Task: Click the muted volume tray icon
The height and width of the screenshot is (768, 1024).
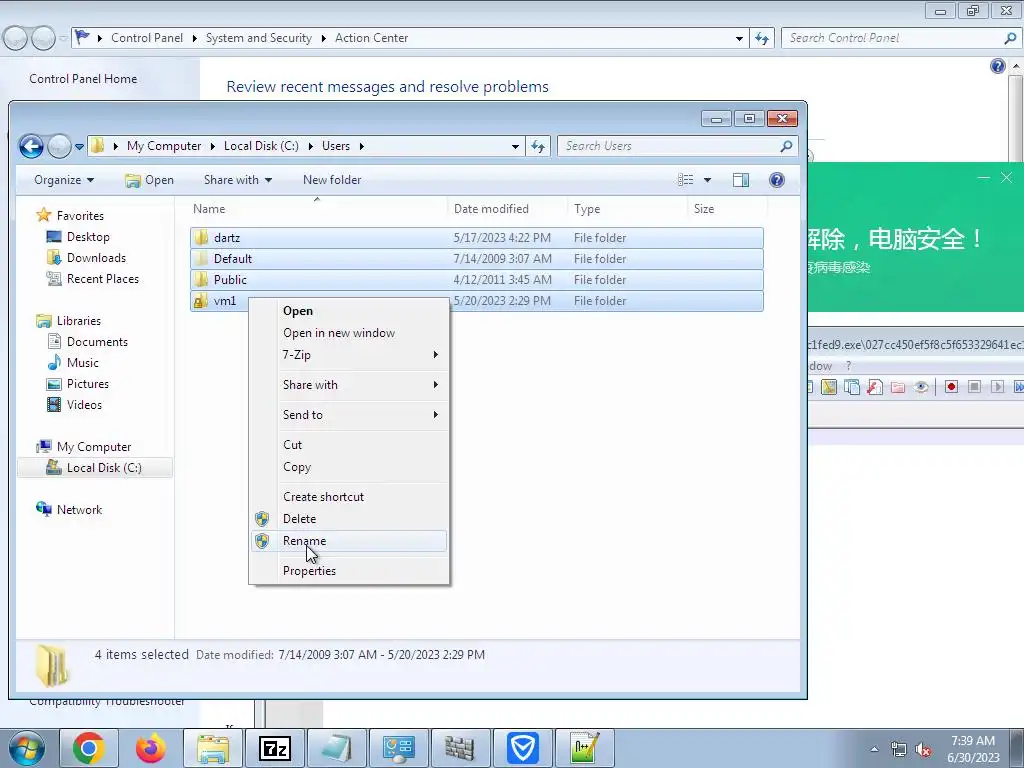Action: (x=923, y=750)
